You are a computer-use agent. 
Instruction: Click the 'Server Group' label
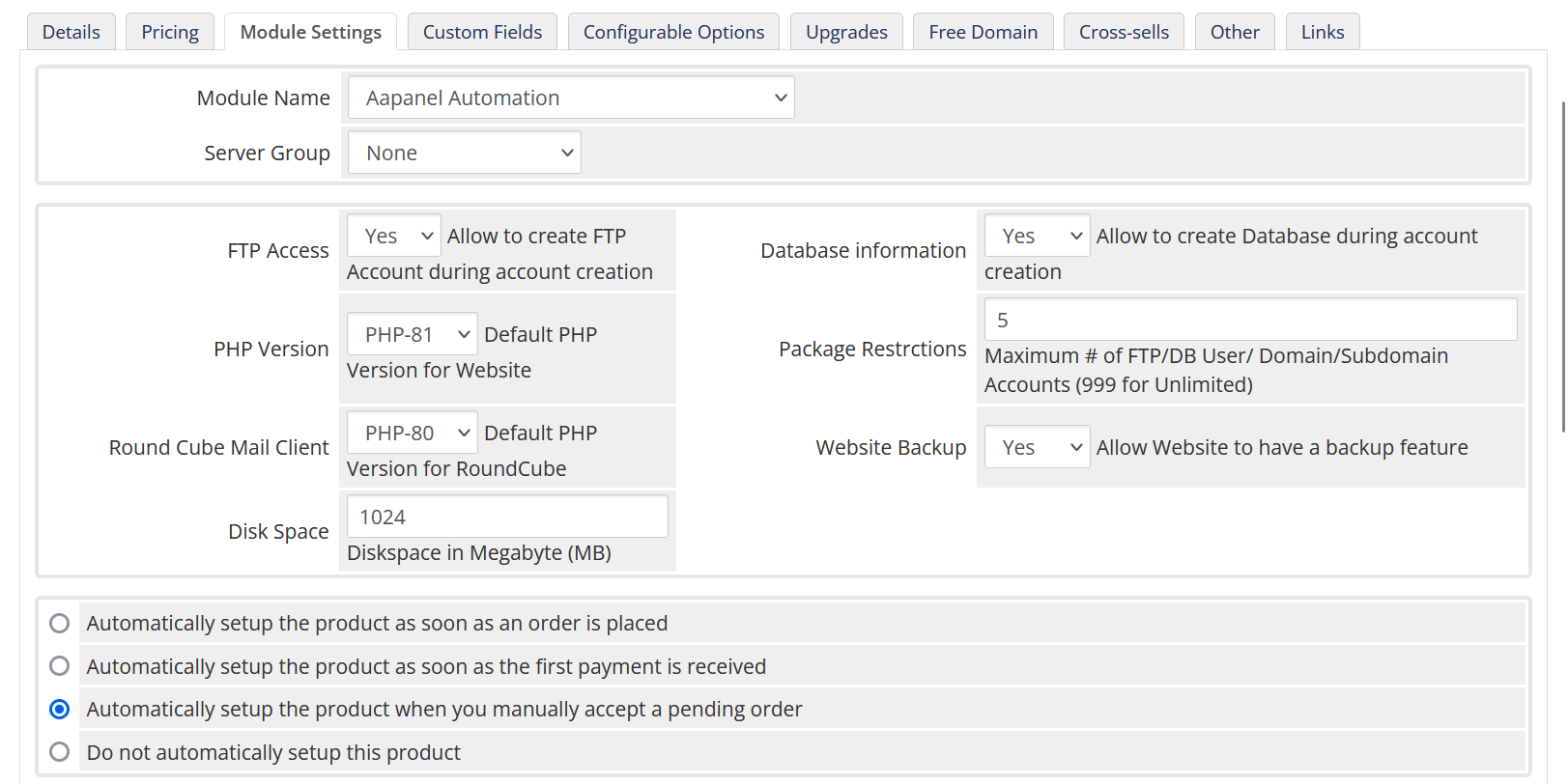coord(267,153)
